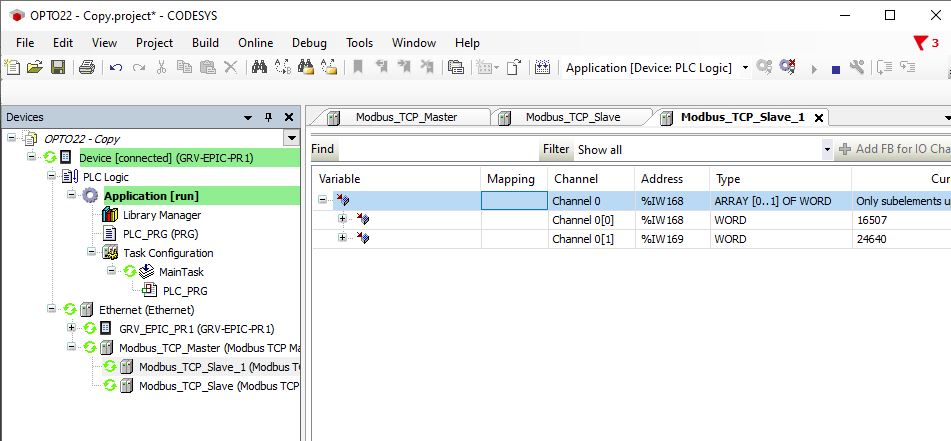
Task: Close the Devices panel
Action: click(x=289, y=118)
